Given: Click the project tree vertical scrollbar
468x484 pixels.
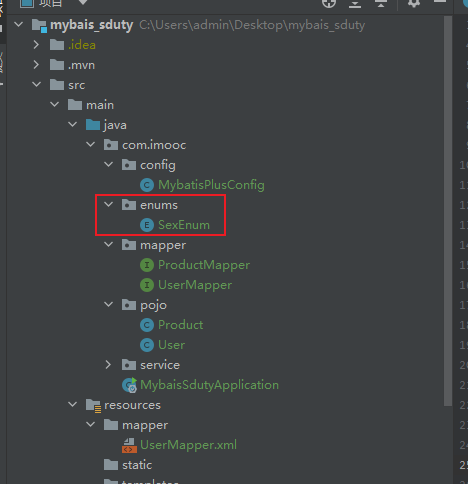Looking at the screenshot, I should click(448, 211).
